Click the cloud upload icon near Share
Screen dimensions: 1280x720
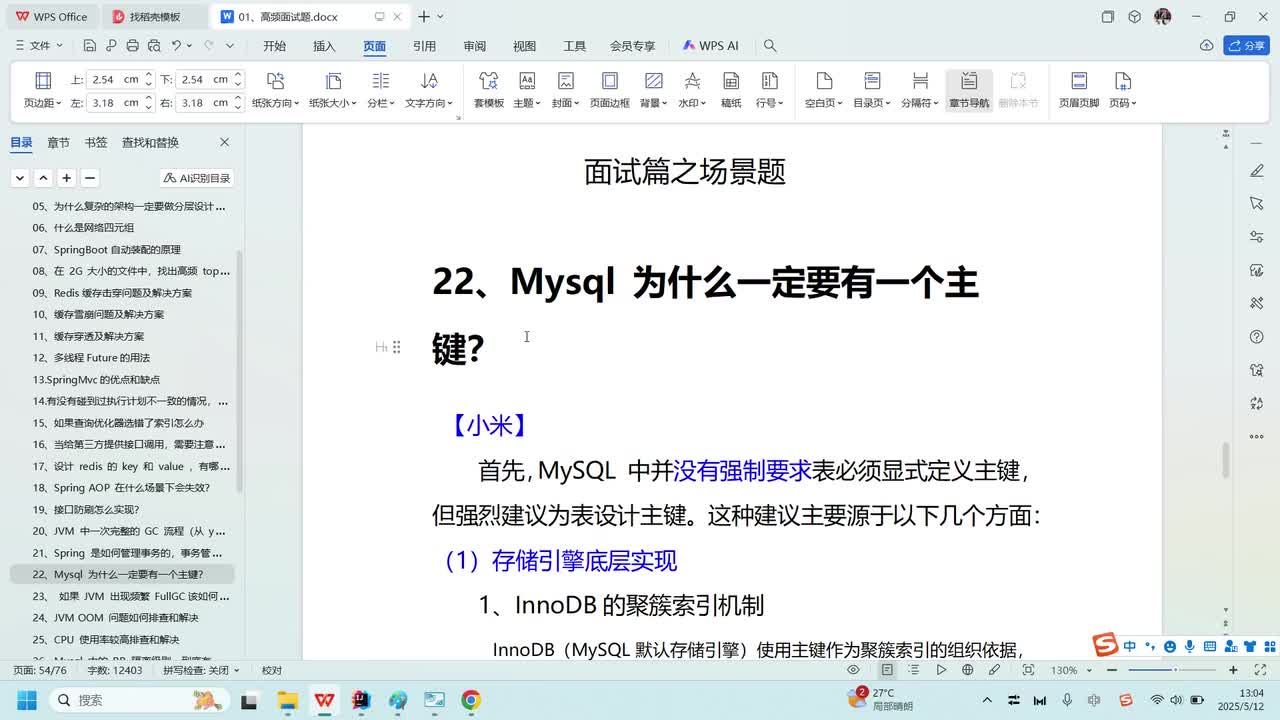1207,46
